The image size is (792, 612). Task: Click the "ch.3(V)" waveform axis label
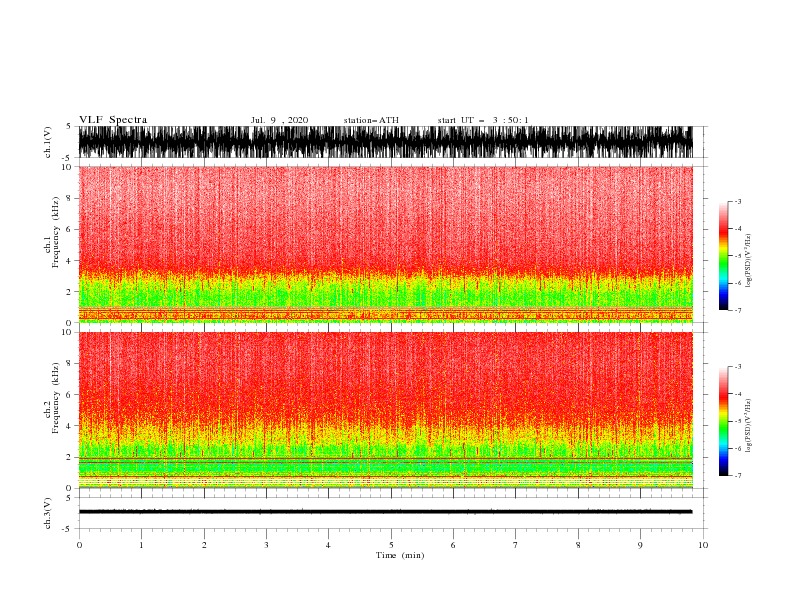pyautogui.click(x=48, y=513)
